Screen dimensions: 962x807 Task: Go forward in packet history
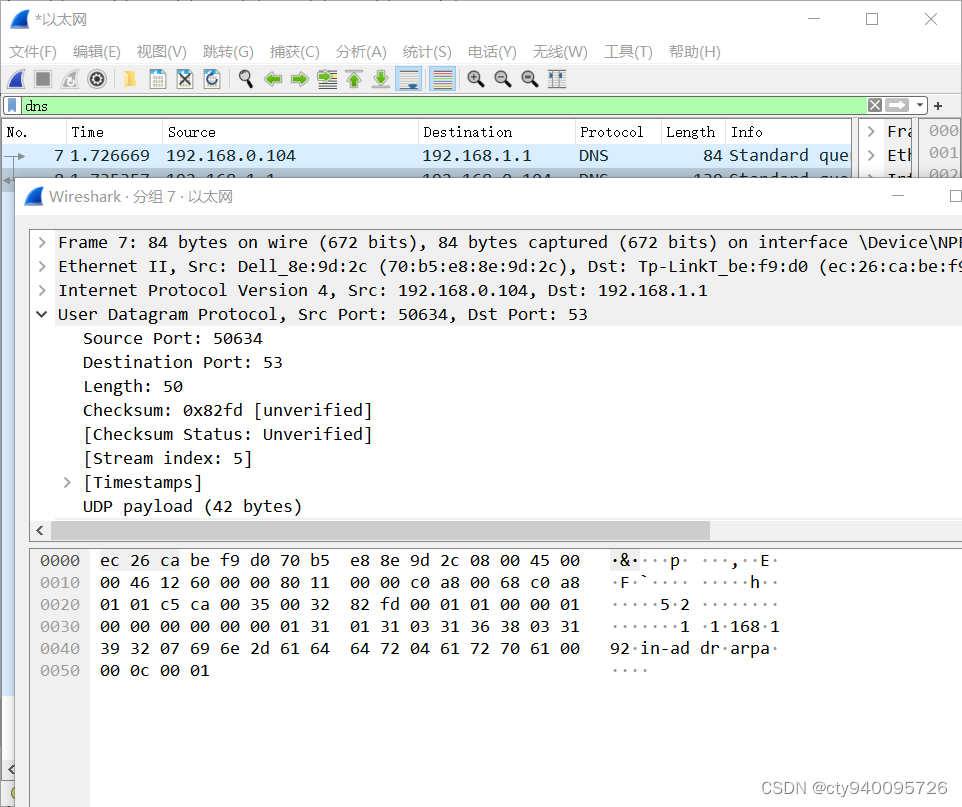click(299, 79)
